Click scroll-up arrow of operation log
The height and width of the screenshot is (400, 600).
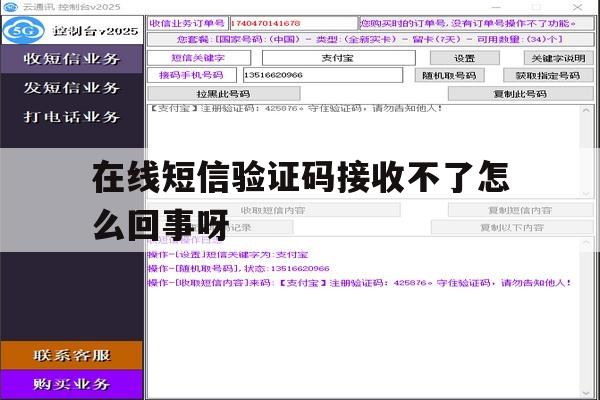(586, 243)
